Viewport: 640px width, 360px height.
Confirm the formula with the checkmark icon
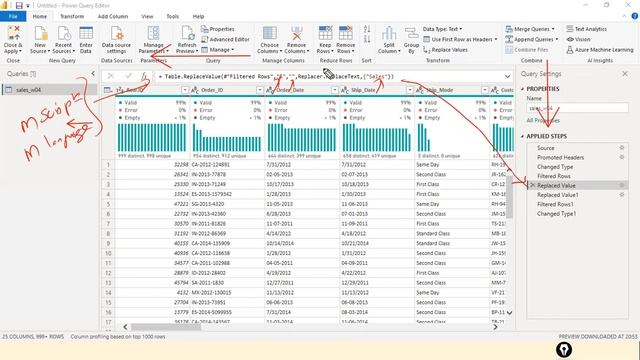[x=128, y=76]
